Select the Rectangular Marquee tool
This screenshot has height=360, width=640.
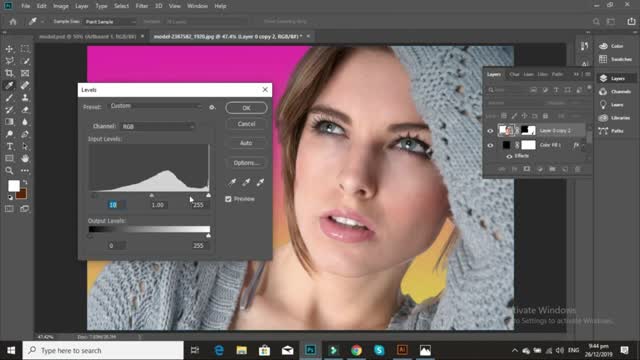tap(25, 49)
